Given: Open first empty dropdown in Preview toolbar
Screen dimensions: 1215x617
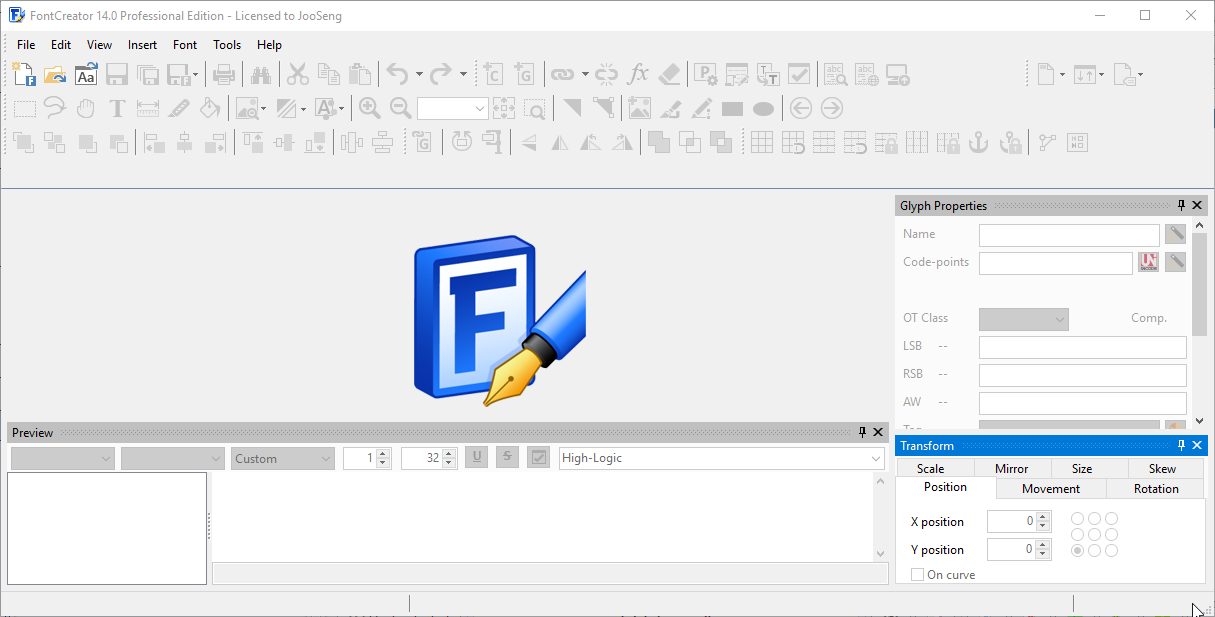Looking at the screenshot, I should pyautogui.click(x=62, y=459).
